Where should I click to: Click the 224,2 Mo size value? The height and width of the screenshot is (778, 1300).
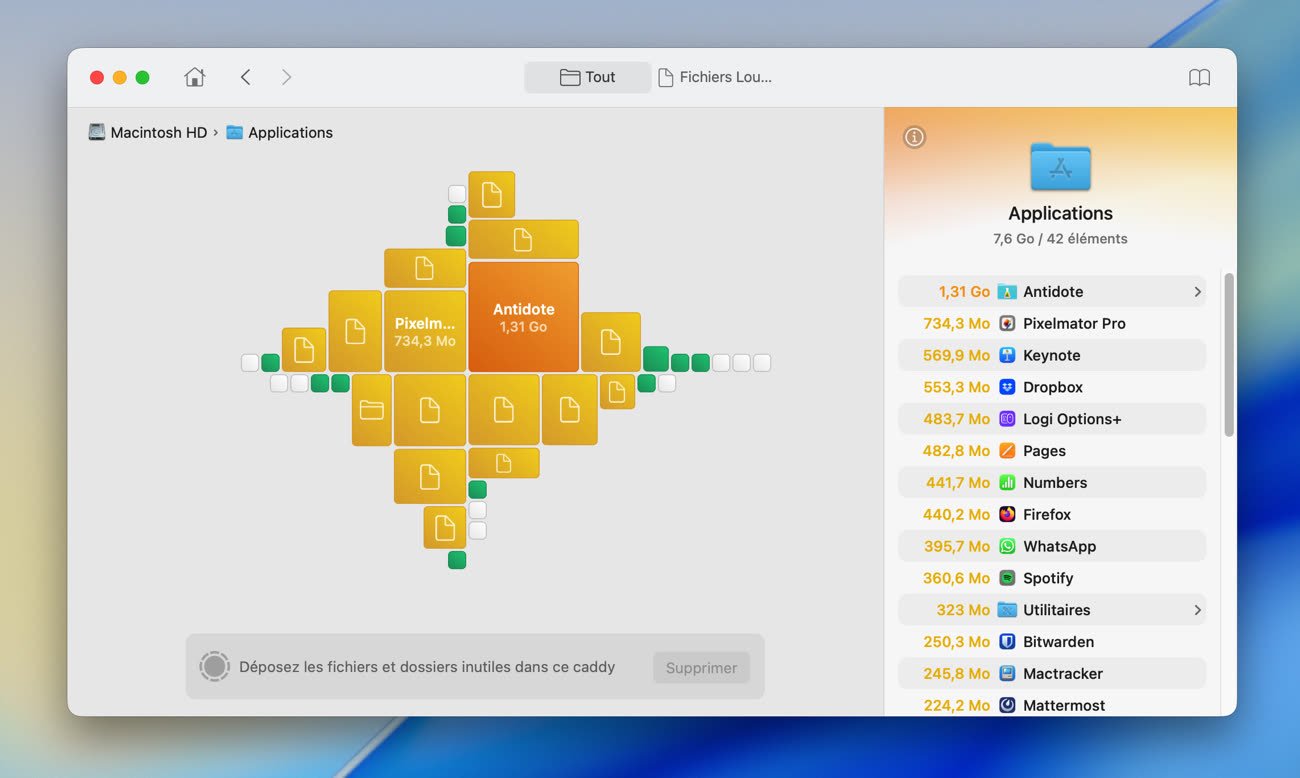coord(956,705)
